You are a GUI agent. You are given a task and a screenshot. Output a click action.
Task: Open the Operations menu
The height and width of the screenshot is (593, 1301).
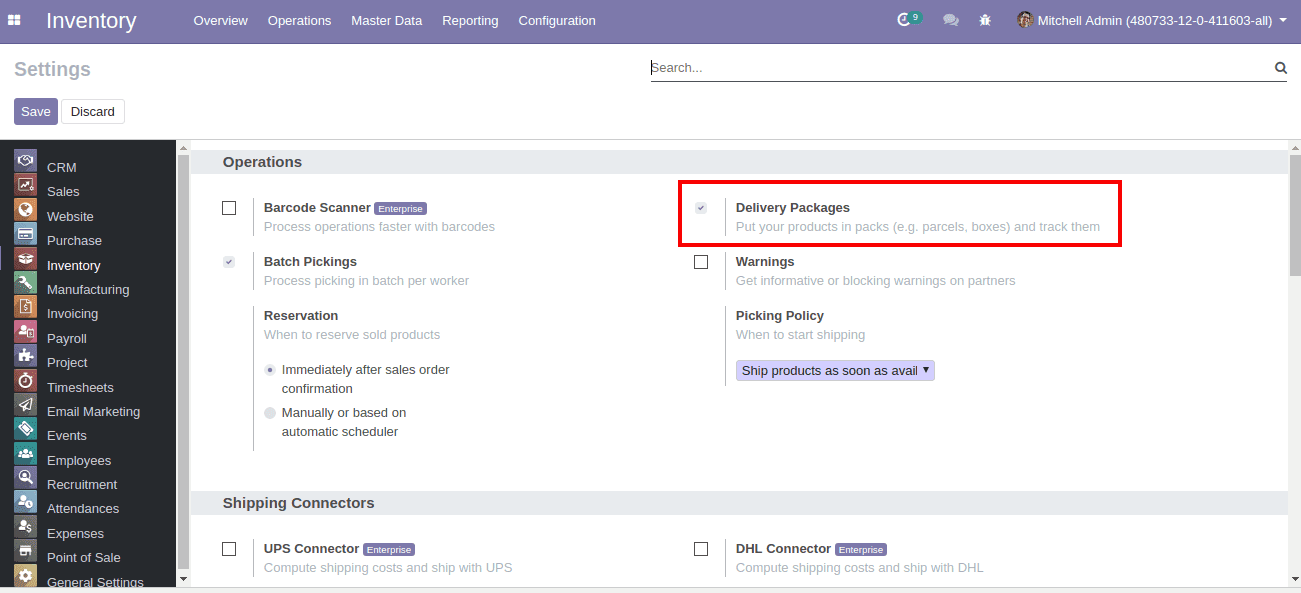pyautogui.click(x=299, y=20)
